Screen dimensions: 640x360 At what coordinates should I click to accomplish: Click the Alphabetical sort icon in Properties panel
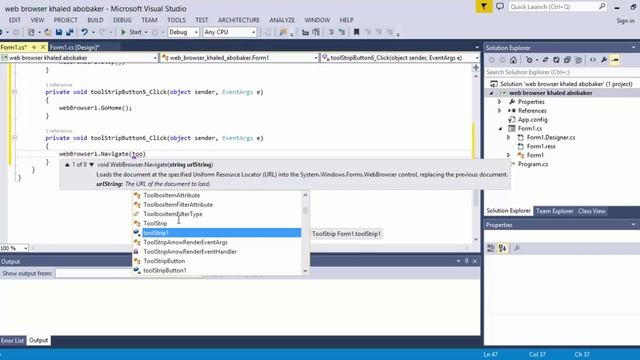coord(503,248)
